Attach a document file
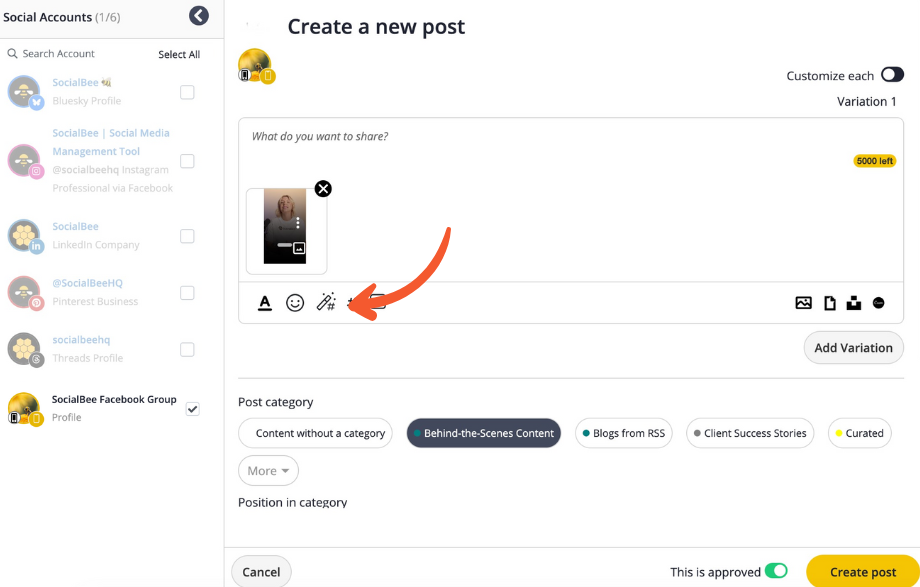 829,303
